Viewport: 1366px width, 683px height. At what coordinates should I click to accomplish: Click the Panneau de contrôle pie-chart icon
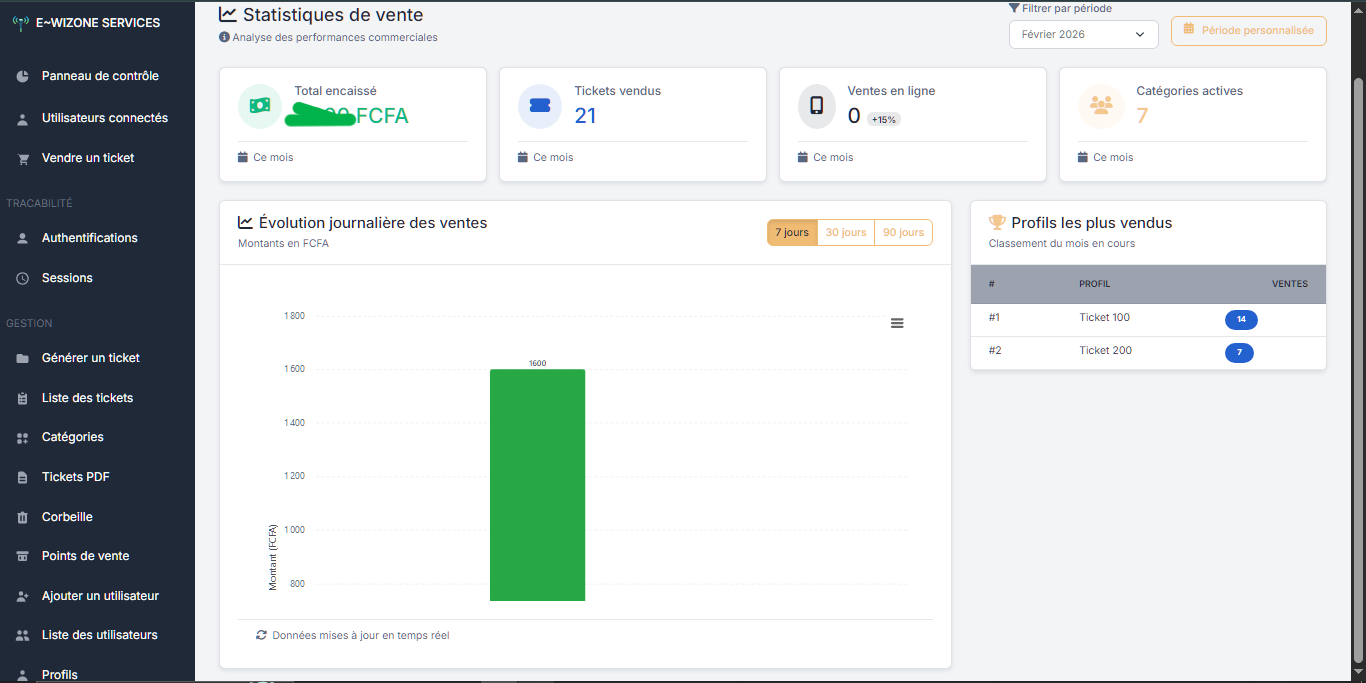pos(23,77)
